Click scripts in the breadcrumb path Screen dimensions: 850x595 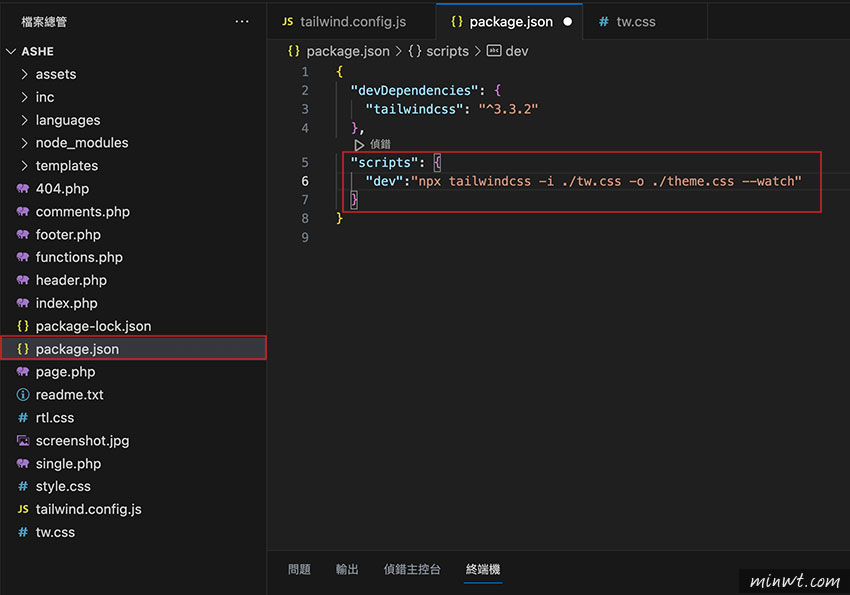(447, 51)
